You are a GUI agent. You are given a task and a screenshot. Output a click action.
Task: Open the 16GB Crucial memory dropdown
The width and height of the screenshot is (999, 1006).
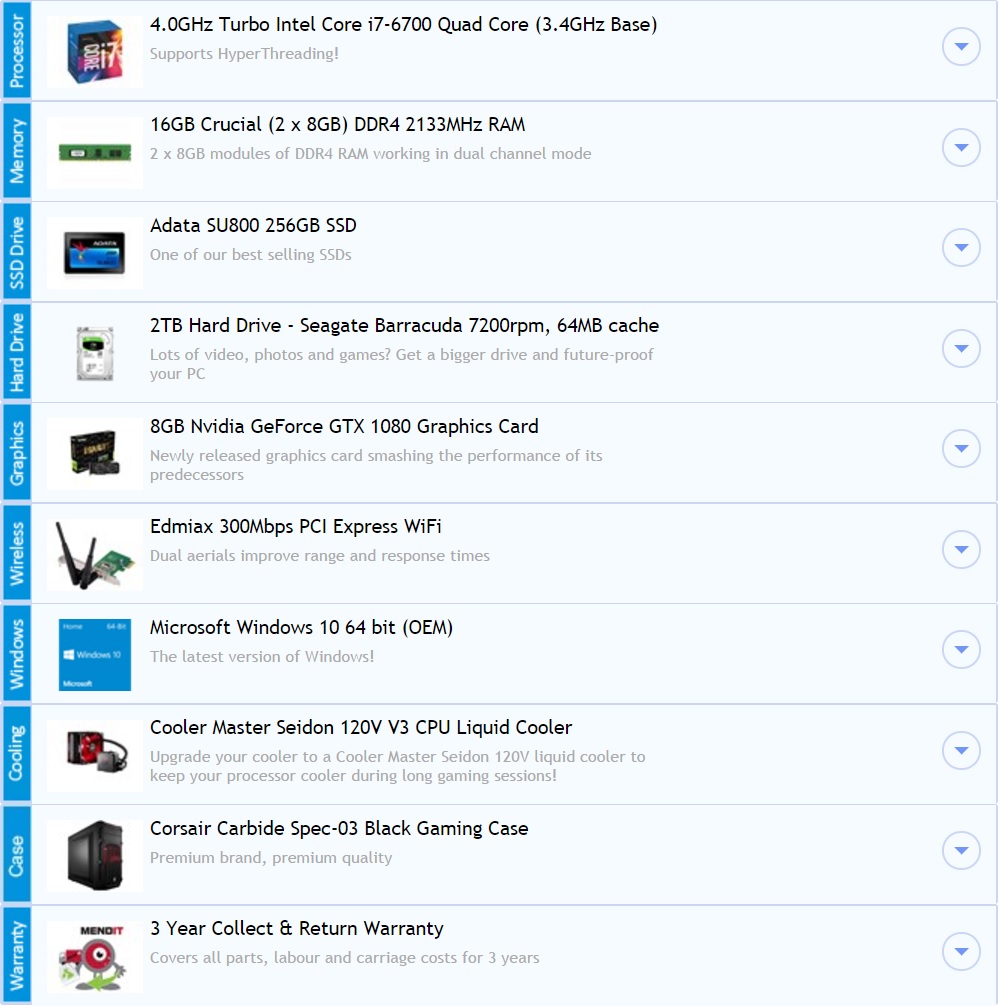point(961,147)
